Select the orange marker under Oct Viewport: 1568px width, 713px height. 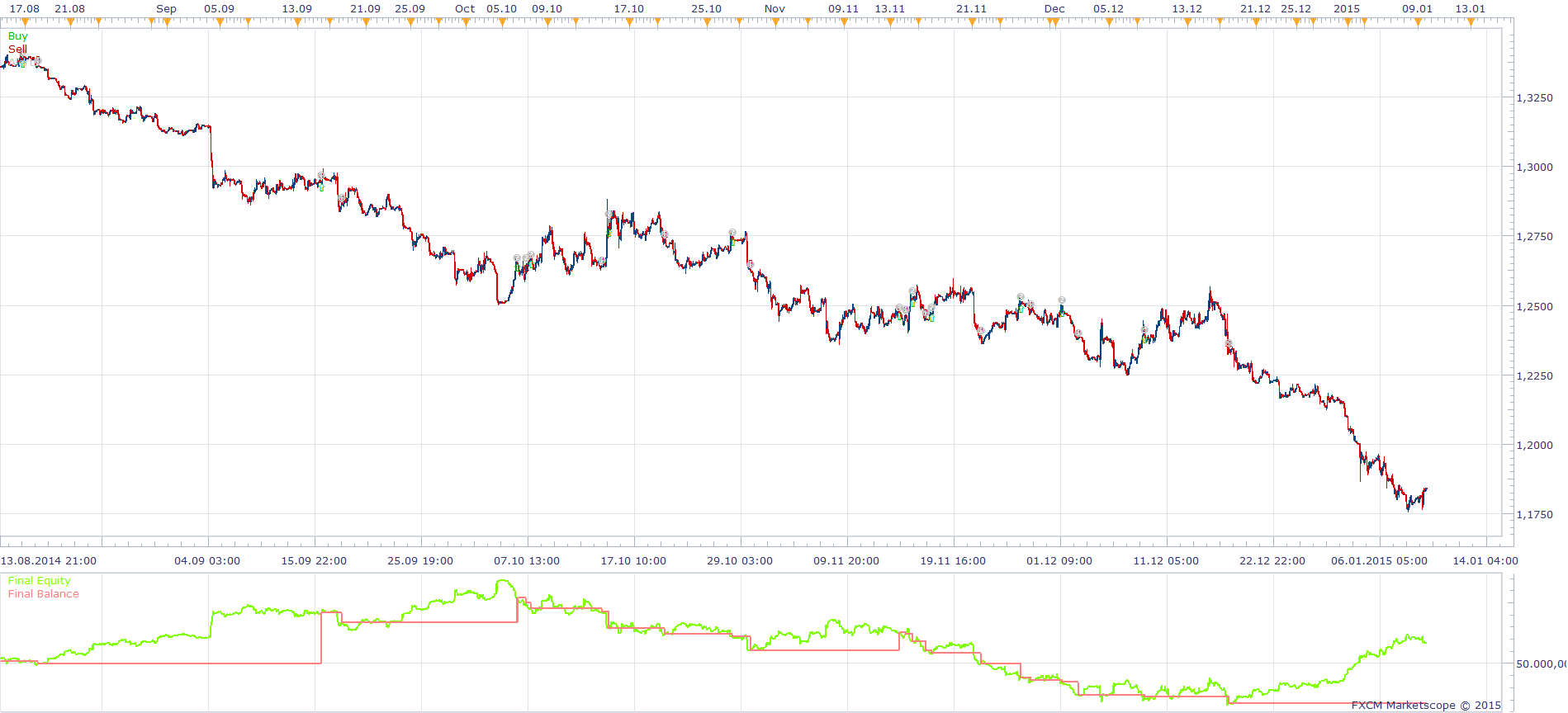point(466,22)
